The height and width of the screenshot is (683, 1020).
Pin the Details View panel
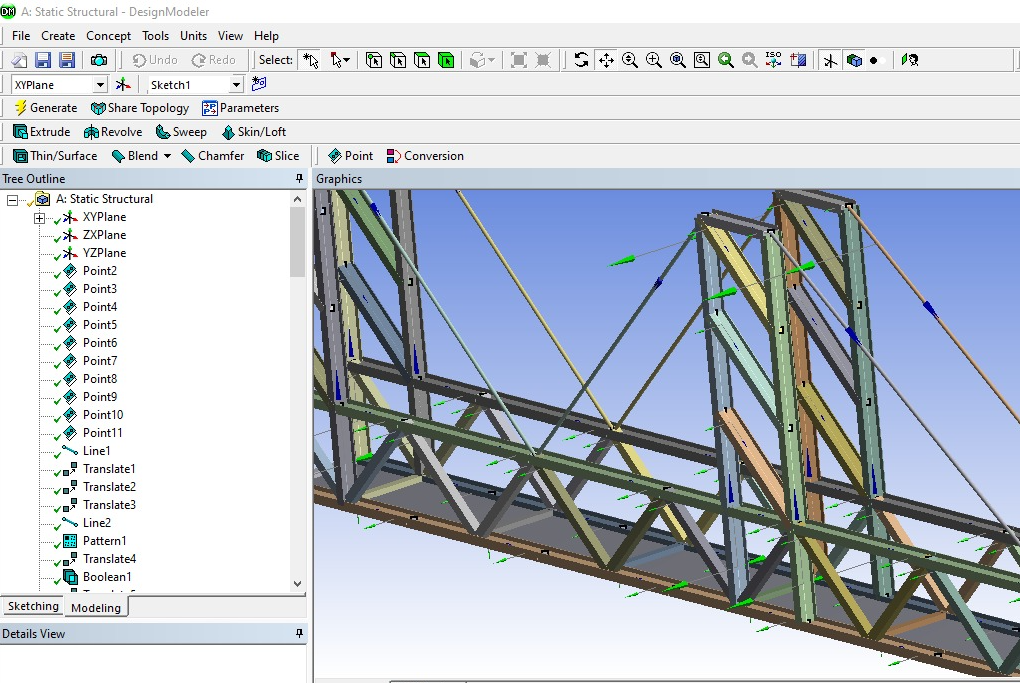(299, 634)
